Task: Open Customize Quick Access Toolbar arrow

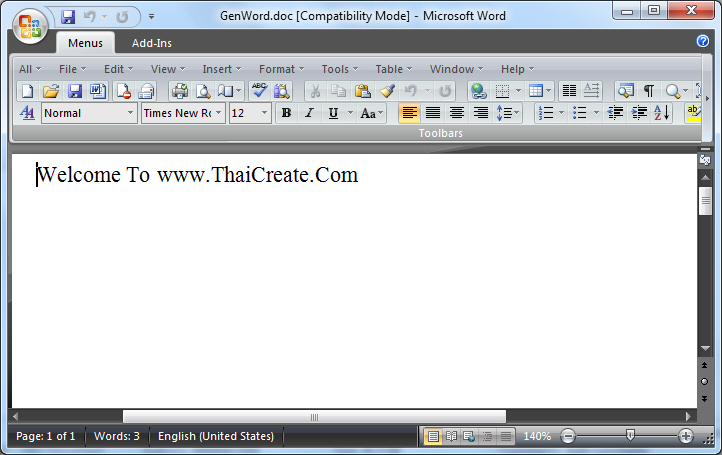Action: pyautogui.click(x=151, y=17)
